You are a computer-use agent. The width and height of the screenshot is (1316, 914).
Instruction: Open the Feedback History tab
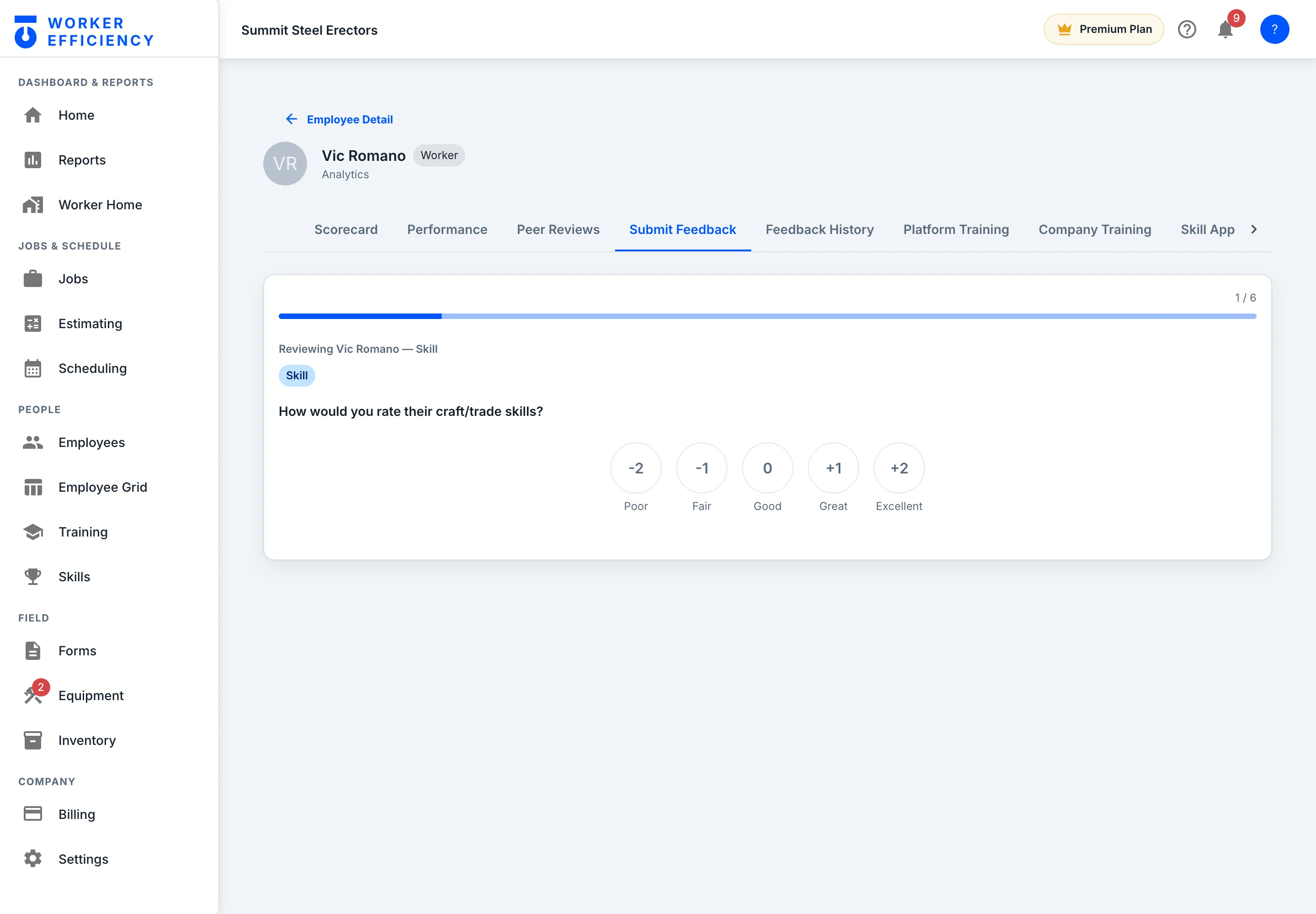pos(819,230)
